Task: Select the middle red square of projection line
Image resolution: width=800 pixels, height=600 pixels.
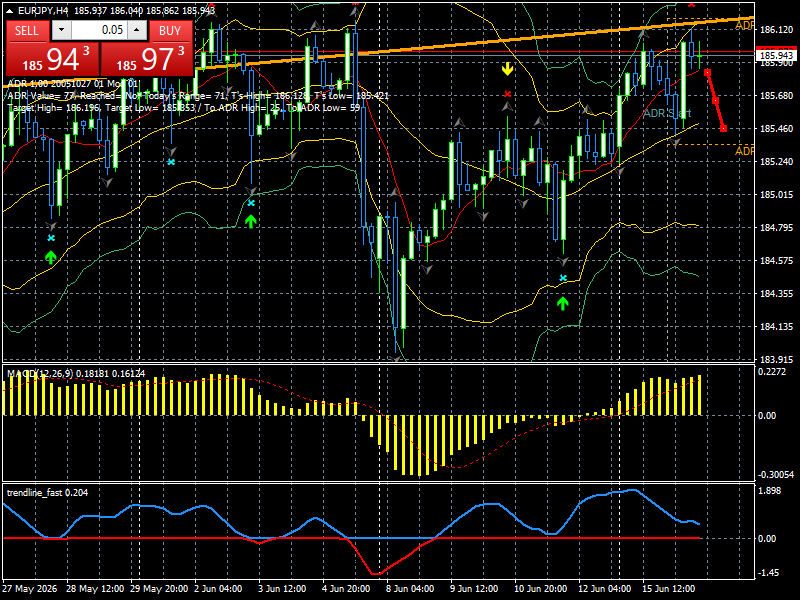Action: (x=715, y=101)
